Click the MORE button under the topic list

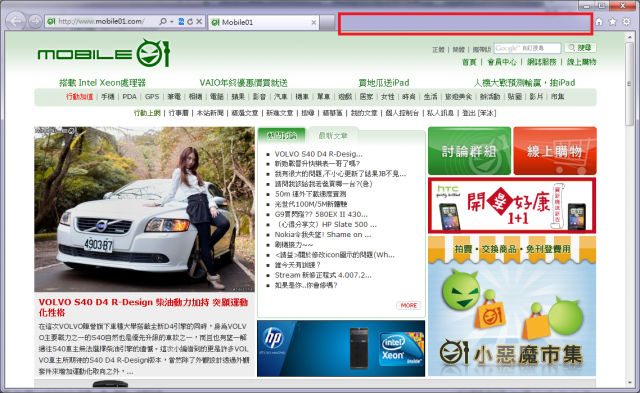409,305
